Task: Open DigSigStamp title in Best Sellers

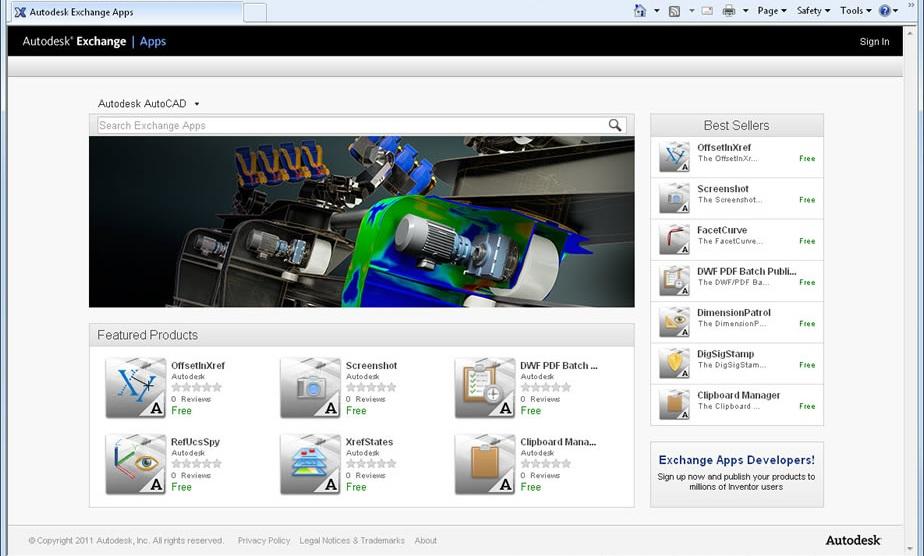Action: [x=725, y=353]
